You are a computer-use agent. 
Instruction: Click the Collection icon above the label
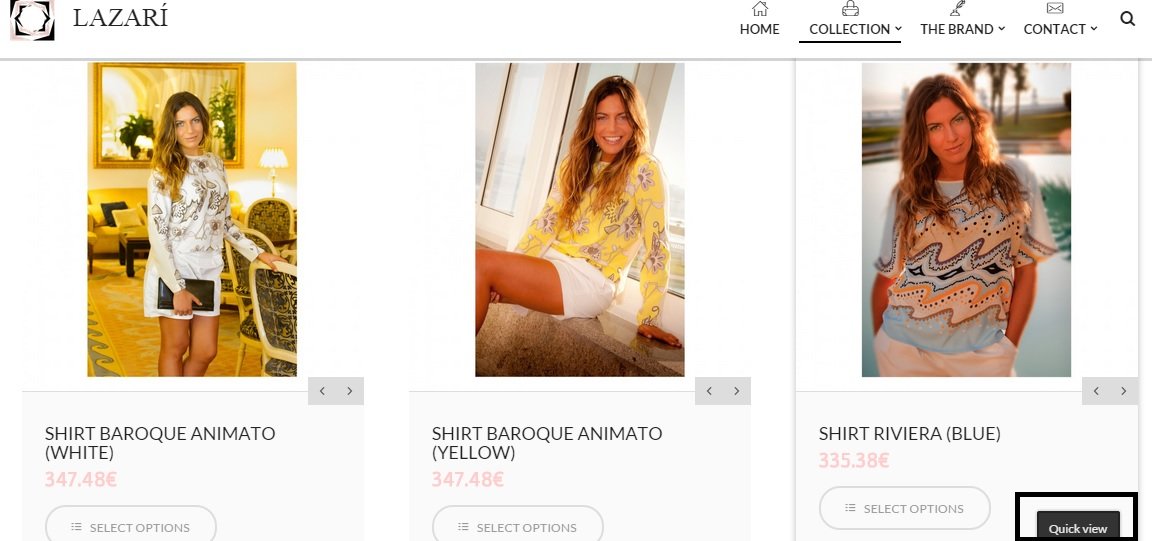tap(850, 9)
